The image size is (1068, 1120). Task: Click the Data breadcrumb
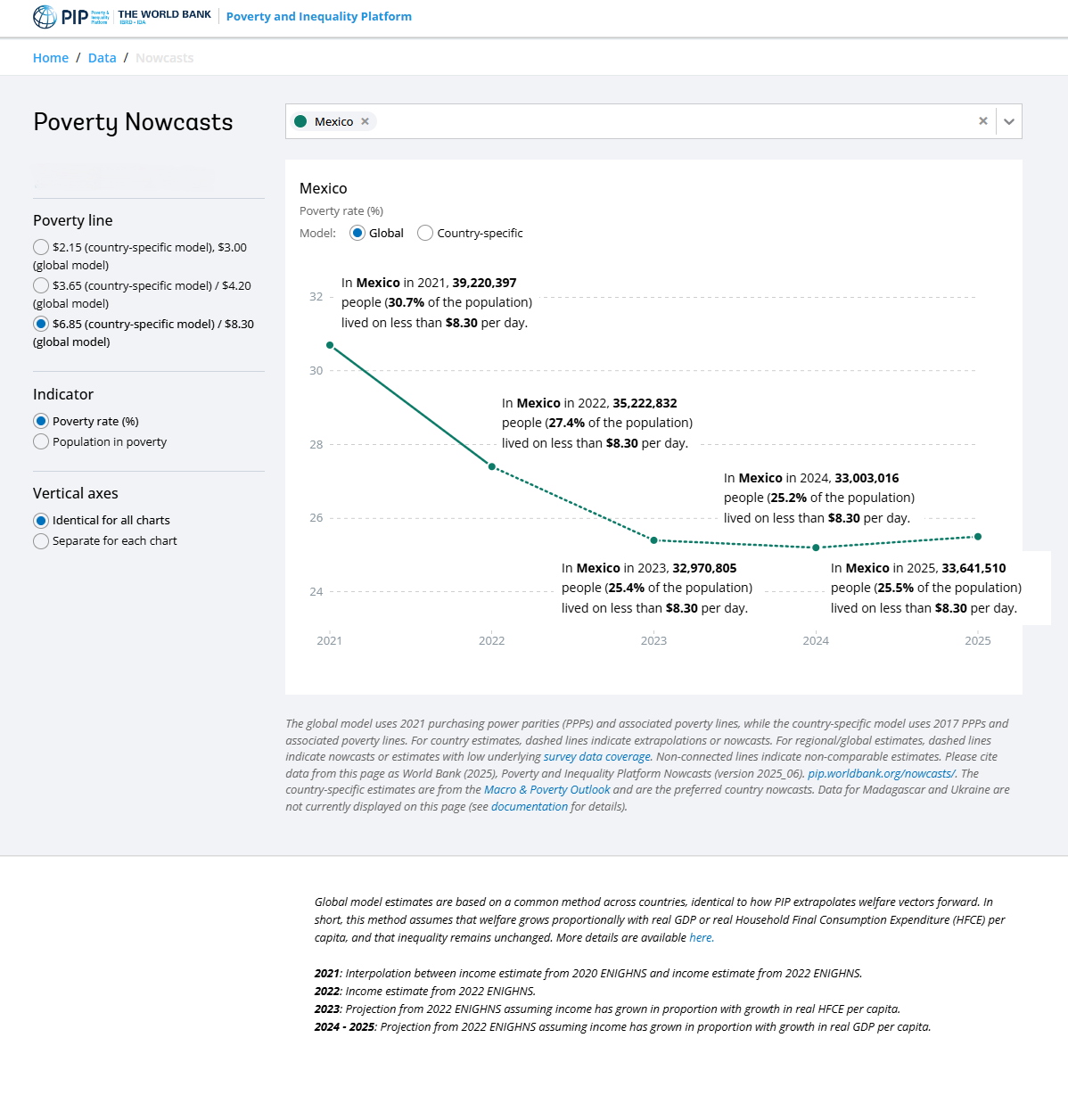click(102, 57)
